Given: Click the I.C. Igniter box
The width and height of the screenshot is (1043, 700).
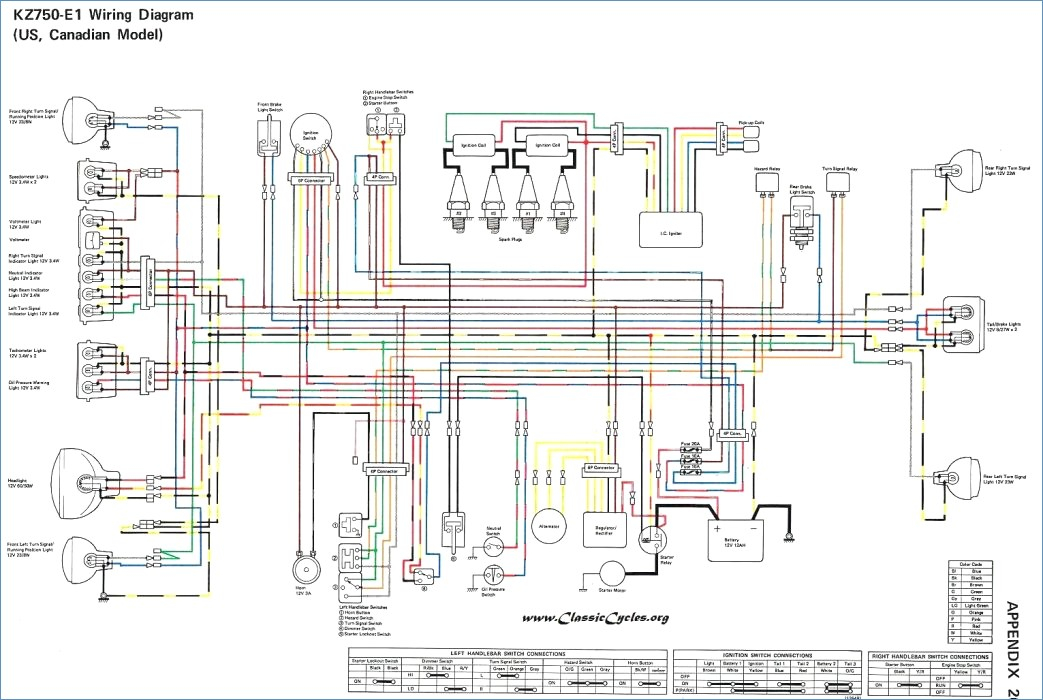Looking at the screenshot, I should [x=670, y=230].
